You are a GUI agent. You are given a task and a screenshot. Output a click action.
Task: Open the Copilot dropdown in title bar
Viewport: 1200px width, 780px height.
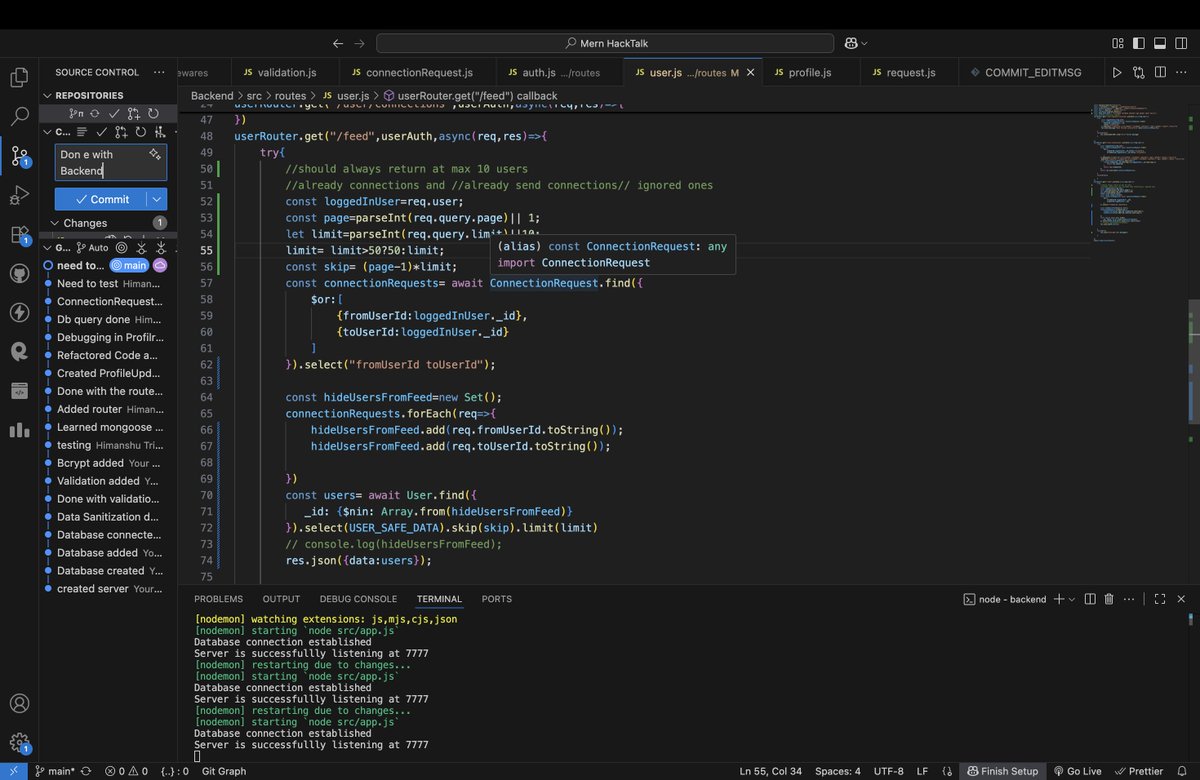point(864,43)
